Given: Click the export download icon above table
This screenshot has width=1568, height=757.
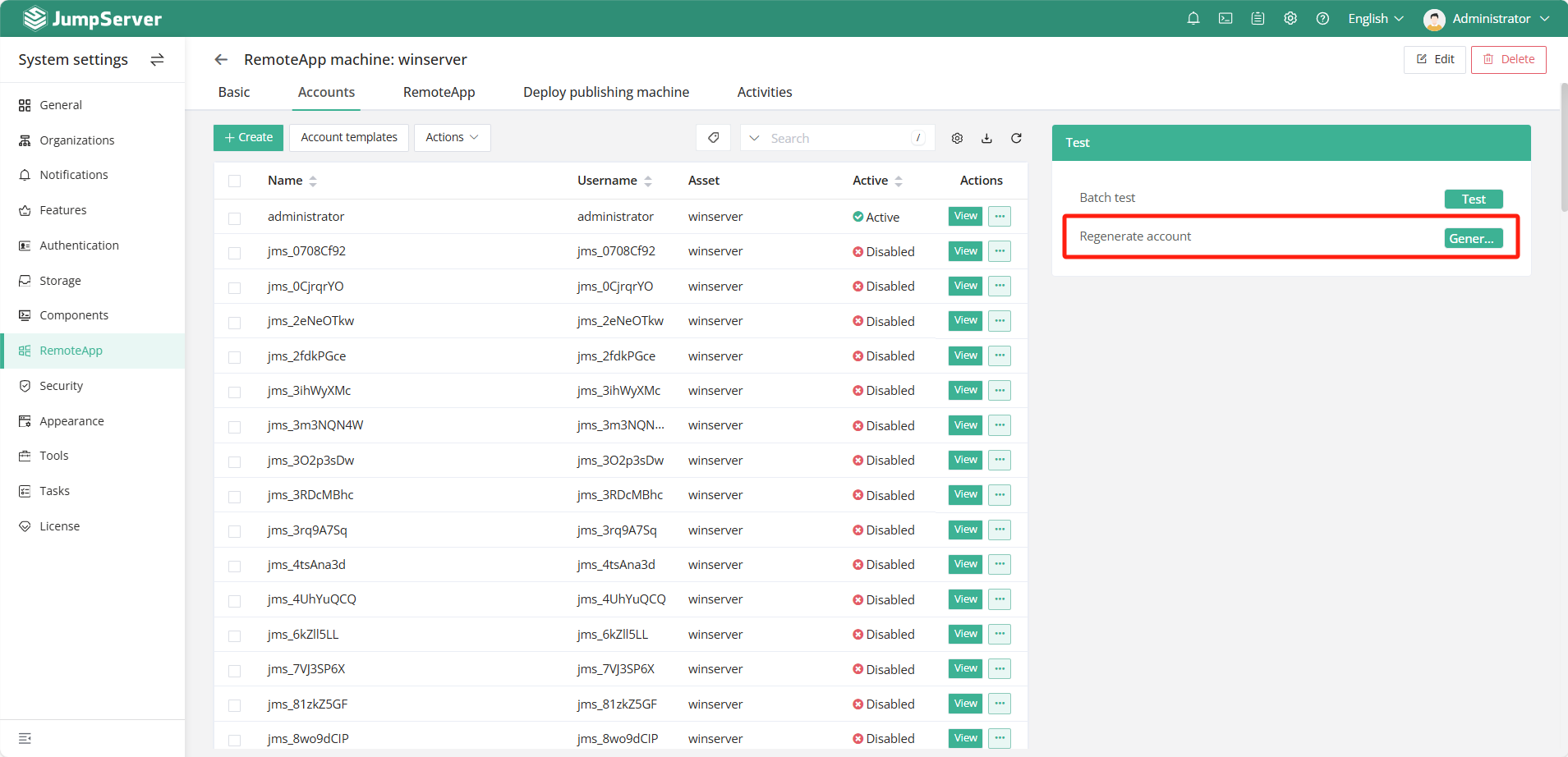Looking at the screenshot, I should [x=986, y=138].
